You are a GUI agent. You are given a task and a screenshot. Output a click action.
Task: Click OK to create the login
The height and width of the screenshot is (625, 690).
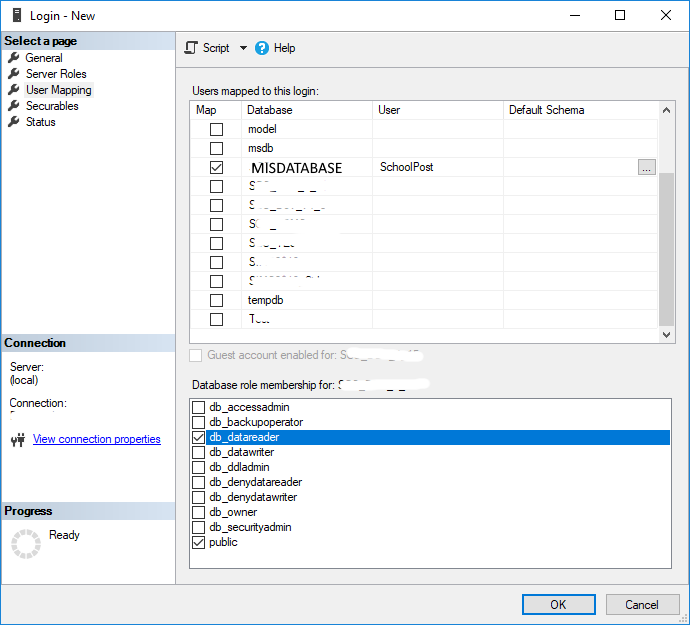tap(559, 604)
